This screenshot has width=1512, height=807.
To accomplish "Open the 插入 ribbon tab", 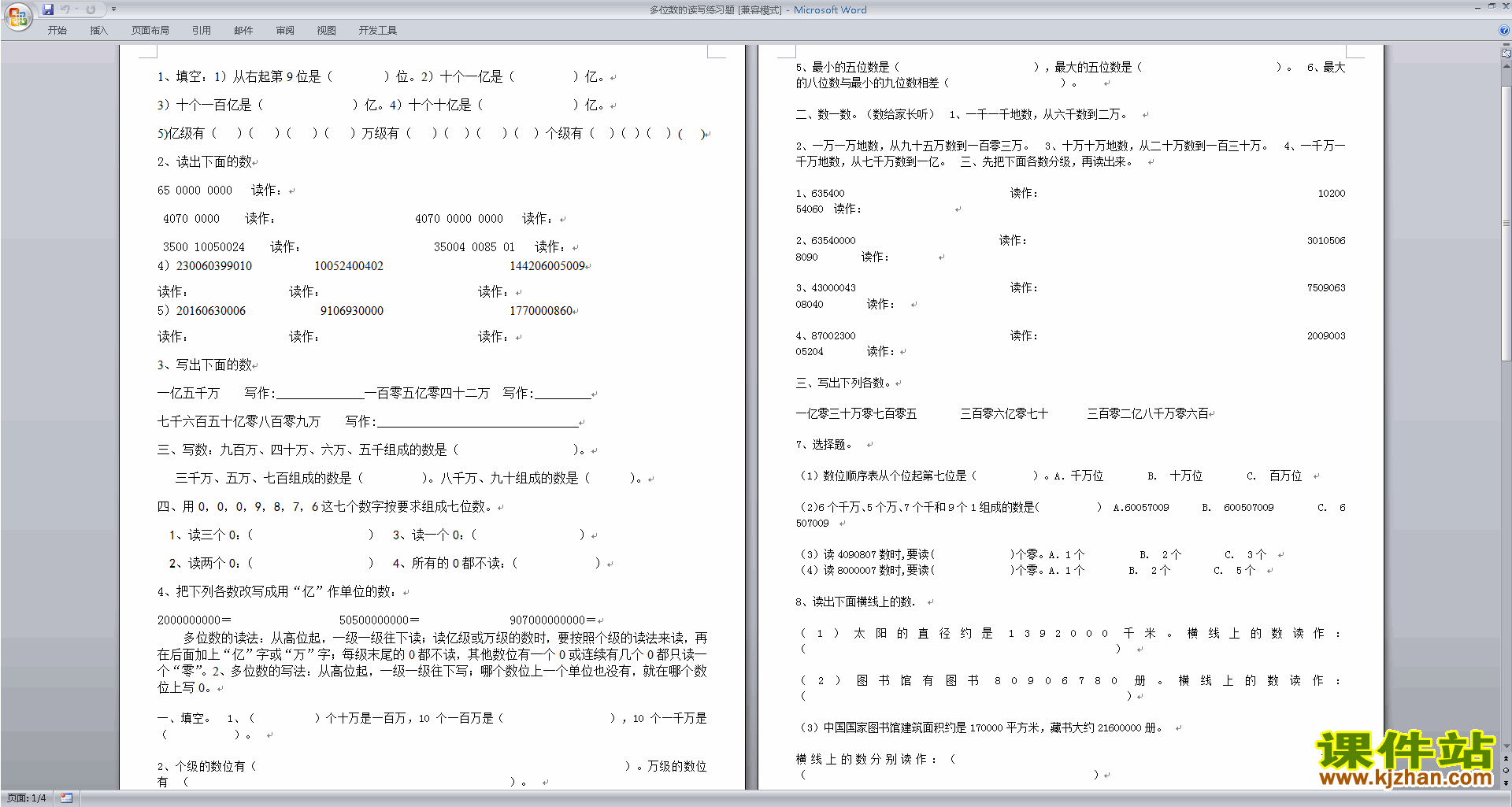I will [x=98, y=31].
